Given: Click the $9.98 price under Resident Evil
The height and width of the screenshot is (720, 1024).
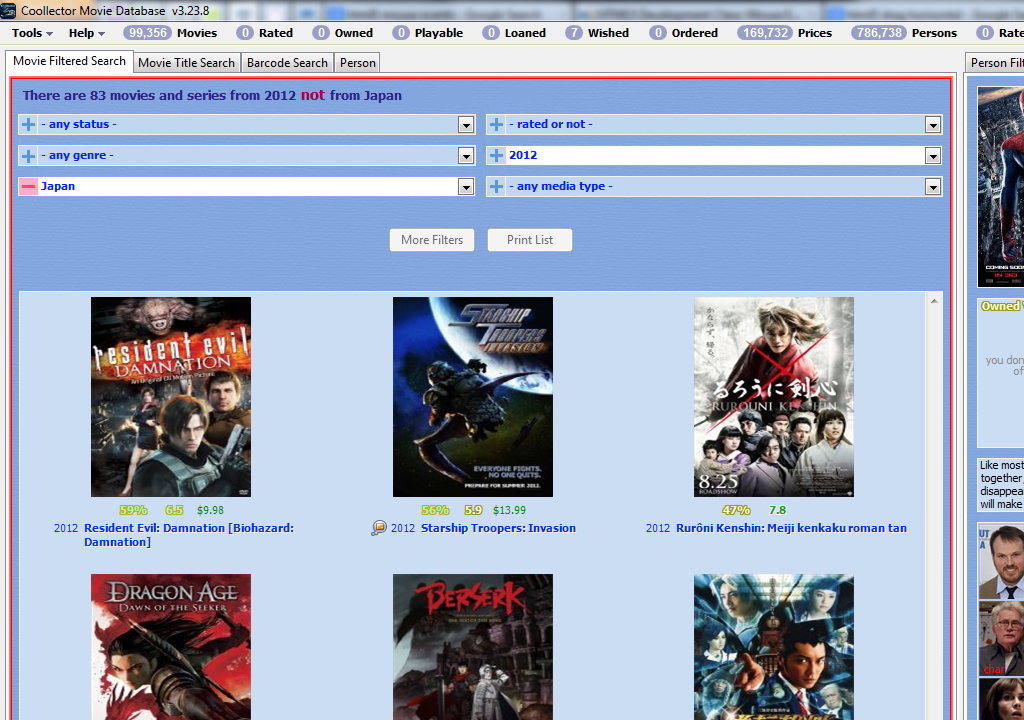Looking at the screenshot, I should click(x=210, y=510).
